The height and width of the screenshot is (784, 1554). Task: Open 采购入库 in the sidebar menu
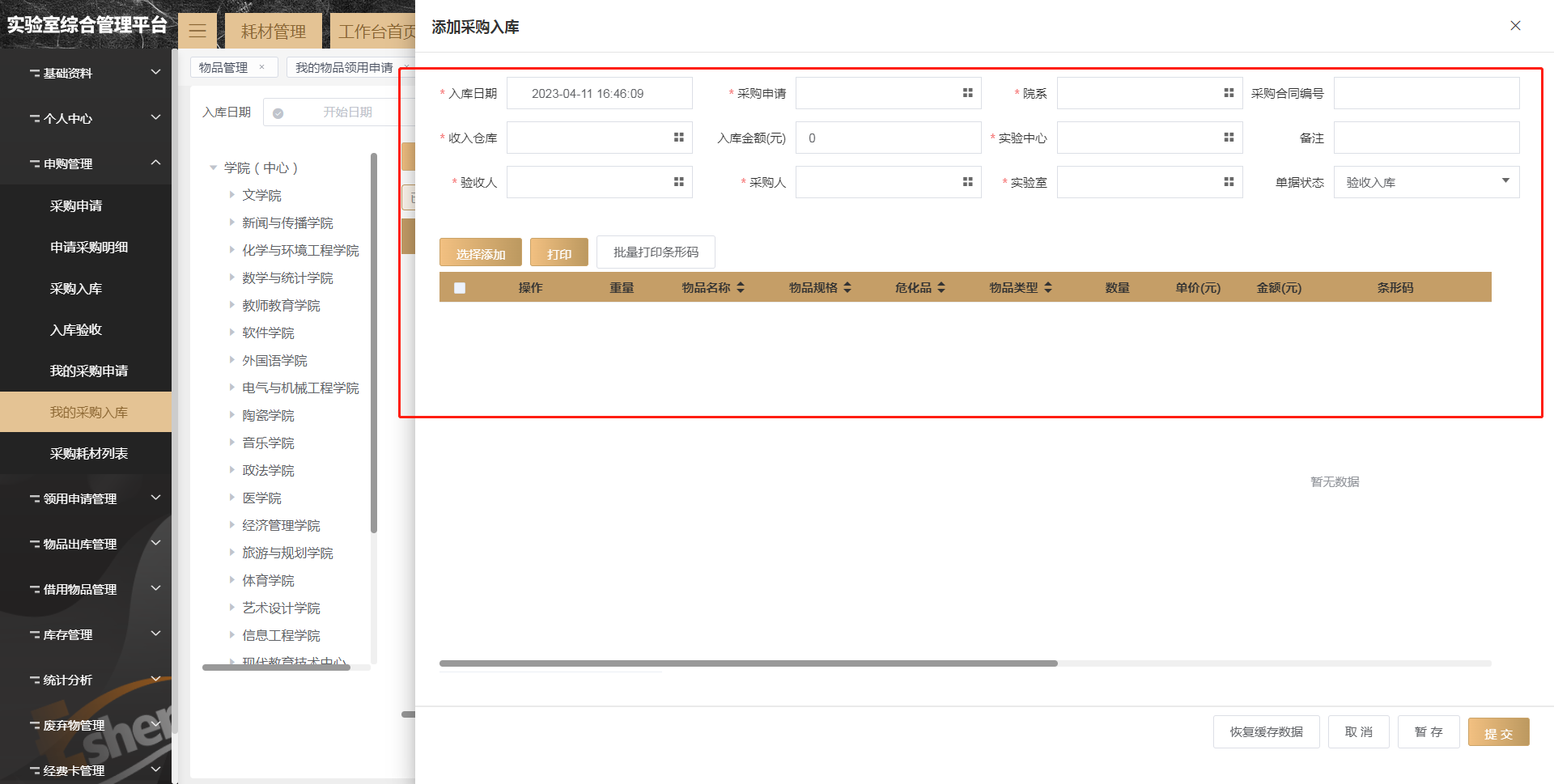[76, 288]
